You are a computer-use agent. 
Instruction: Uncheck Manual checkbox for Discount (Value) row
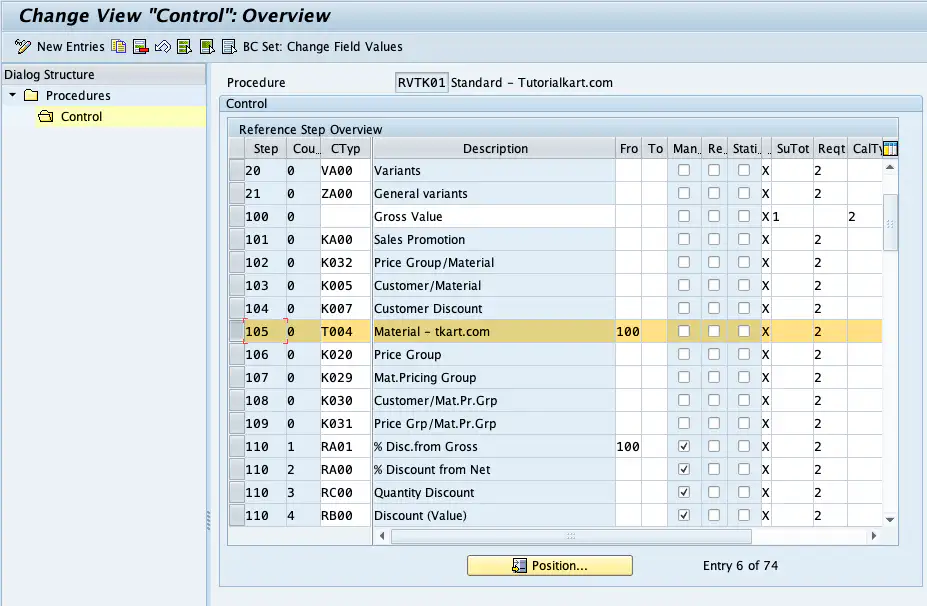click(684, 516)
